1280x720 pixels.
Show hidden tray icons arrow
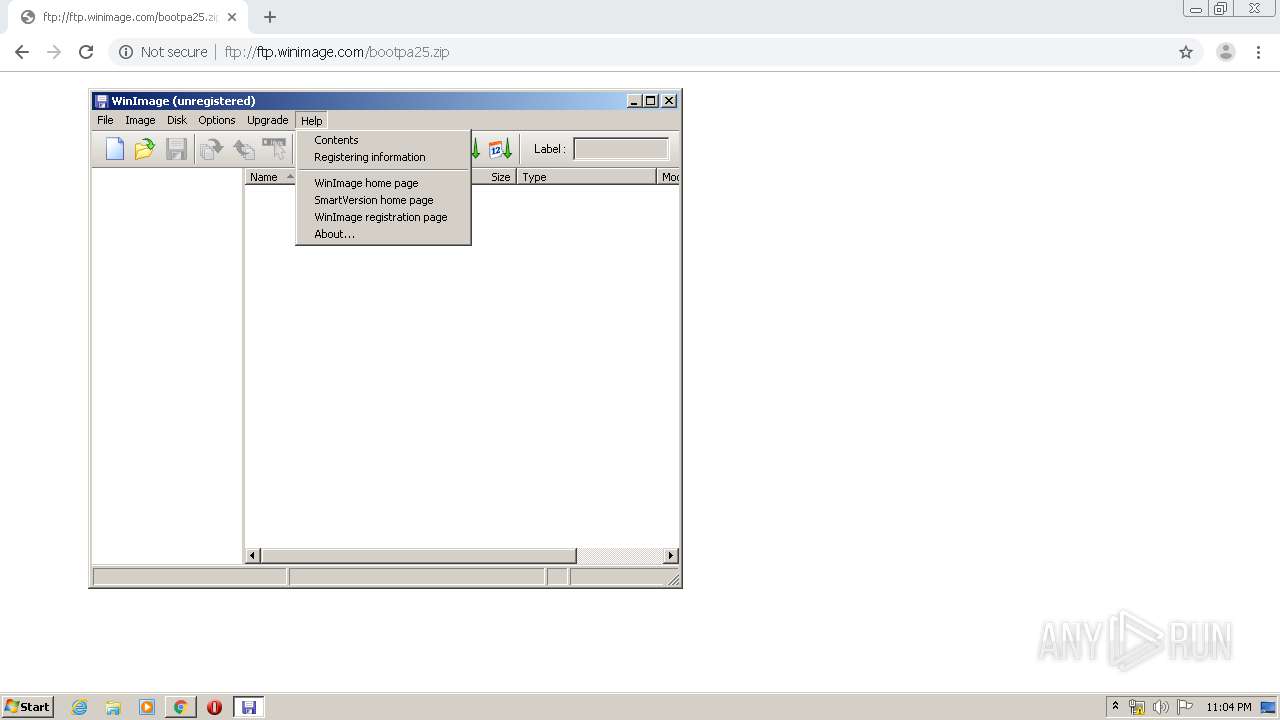click(1115, 706)
